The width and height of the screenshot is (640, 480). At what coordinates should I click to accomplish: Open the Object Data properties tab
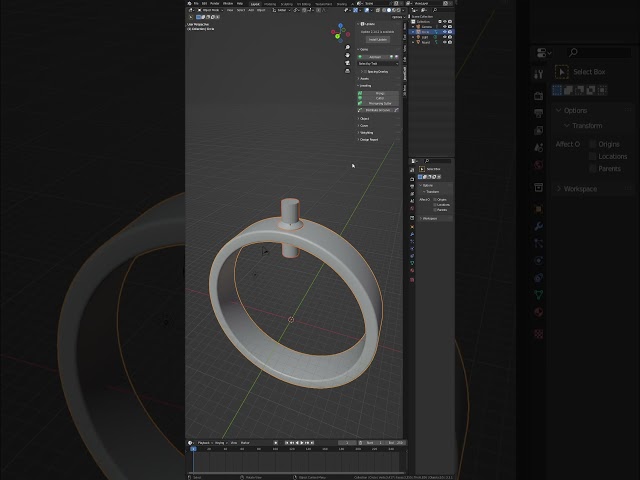click(412, 263)
